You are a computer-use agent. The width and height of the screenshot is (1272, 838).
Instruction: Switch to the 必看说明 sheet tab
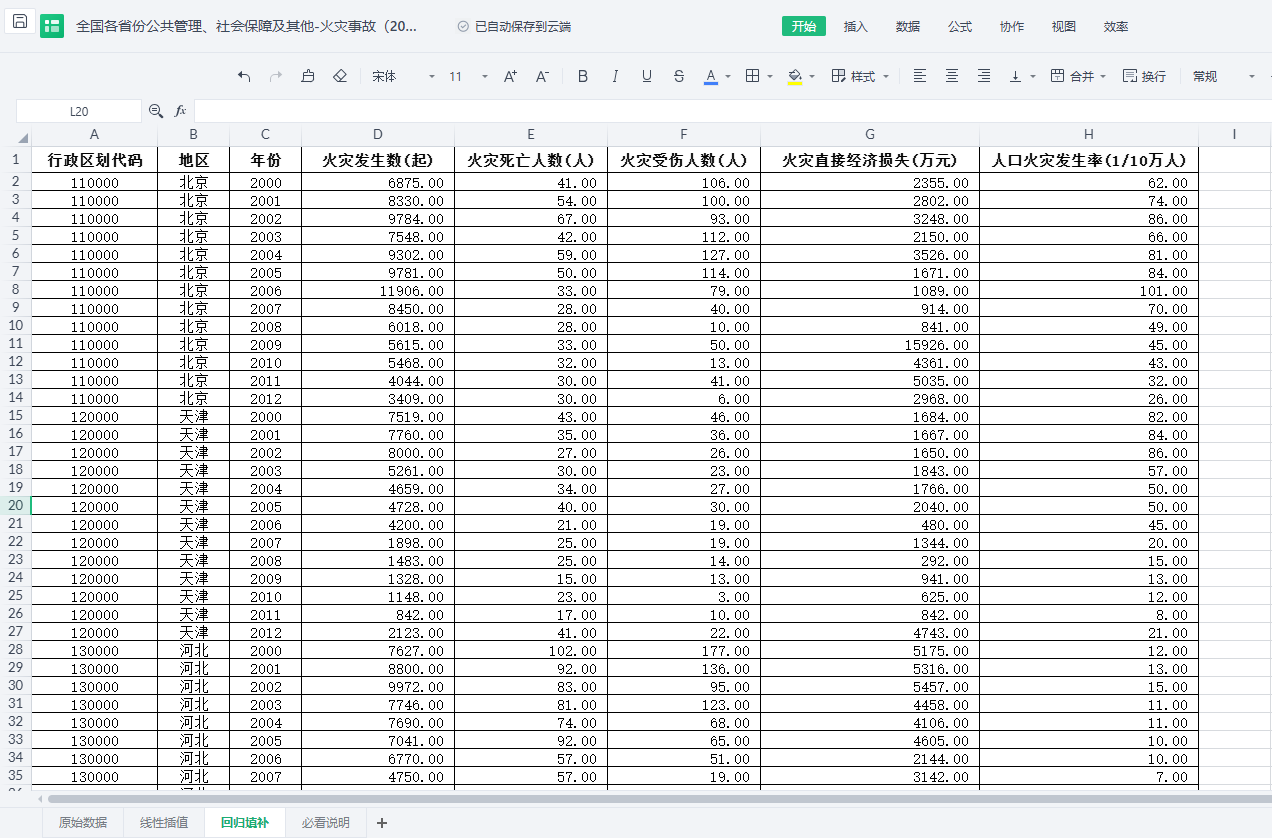tap(326, 823)
